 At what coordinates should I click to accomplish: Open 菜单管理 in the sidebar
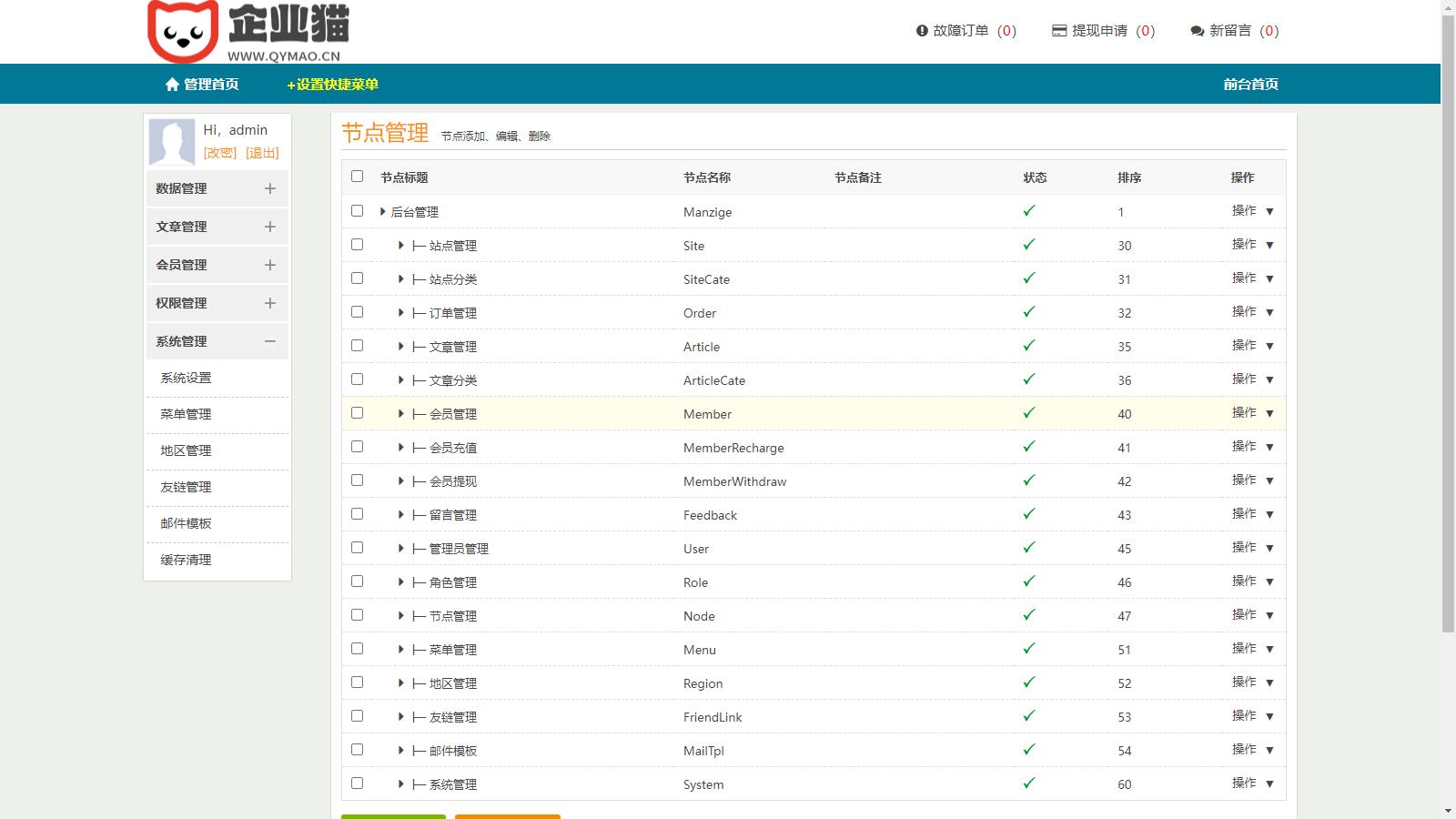pyautogui.click(x=186, y=414)
